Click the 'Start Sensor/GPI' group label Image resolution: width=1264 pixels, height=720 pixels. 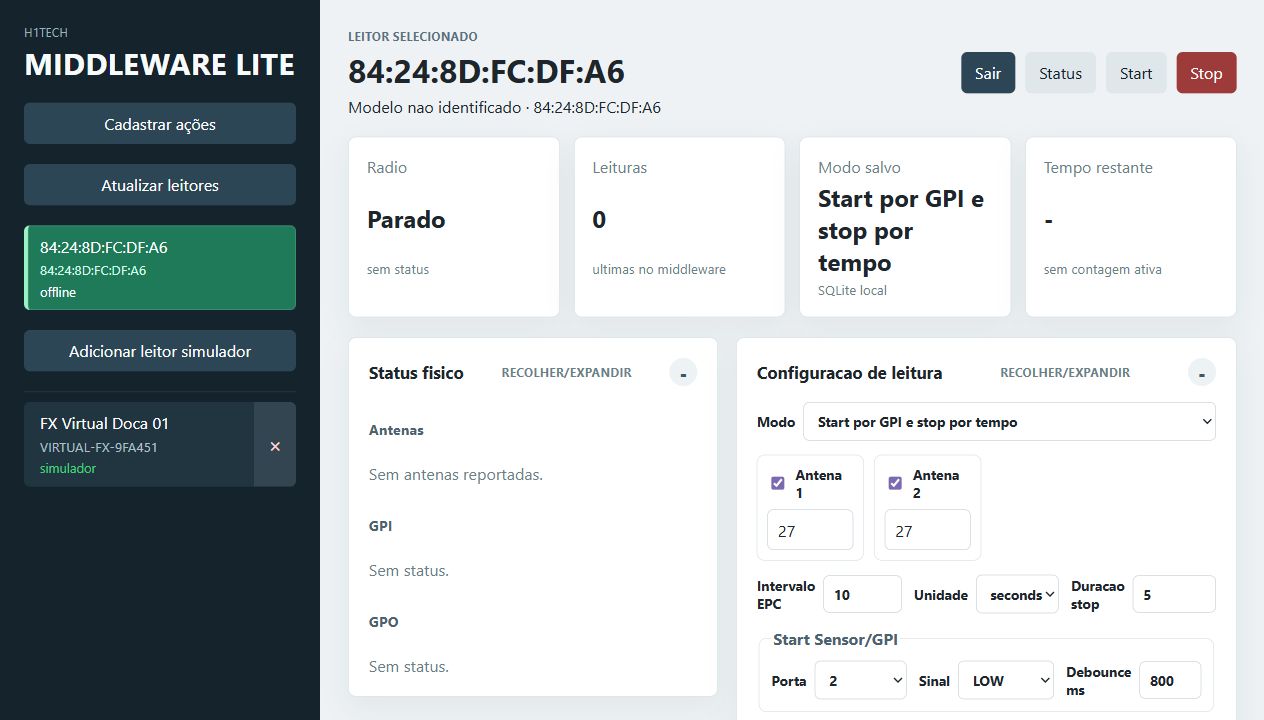point(835,639)
